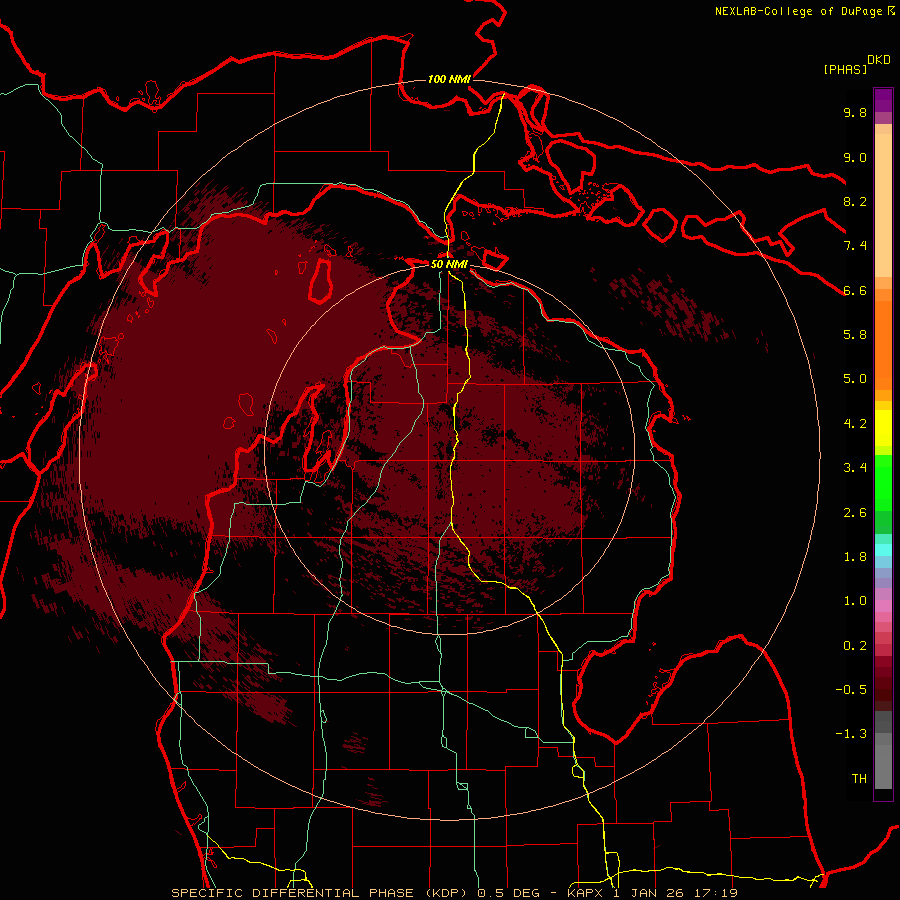Screen dimensions: 900x900
Task: Click the 0.2 scale value
Action: (x=855, y=646)
